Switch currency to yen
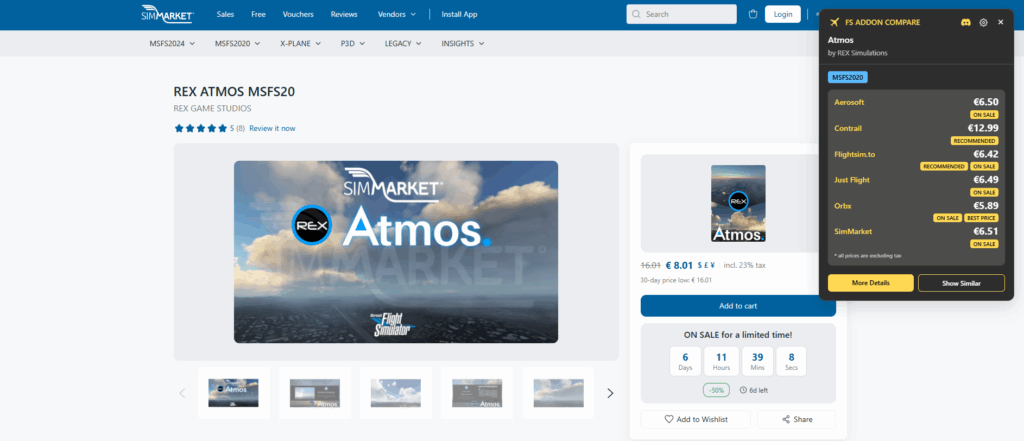 [x=712, y=265]
